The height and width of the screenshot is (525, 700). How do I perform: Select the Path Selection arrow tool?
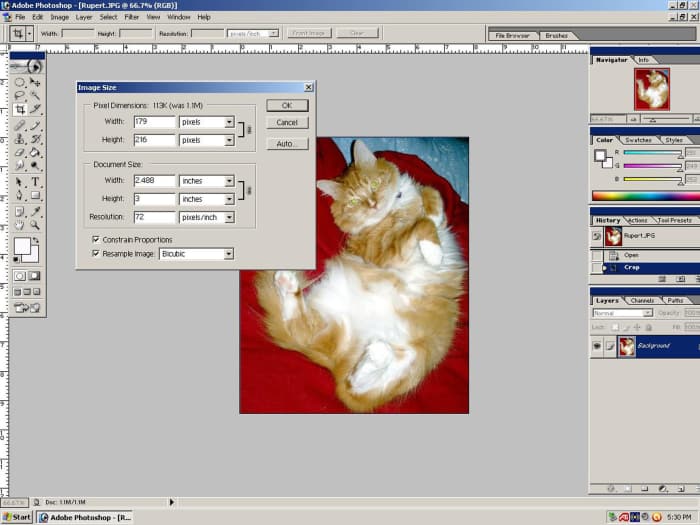coord(20,182)
